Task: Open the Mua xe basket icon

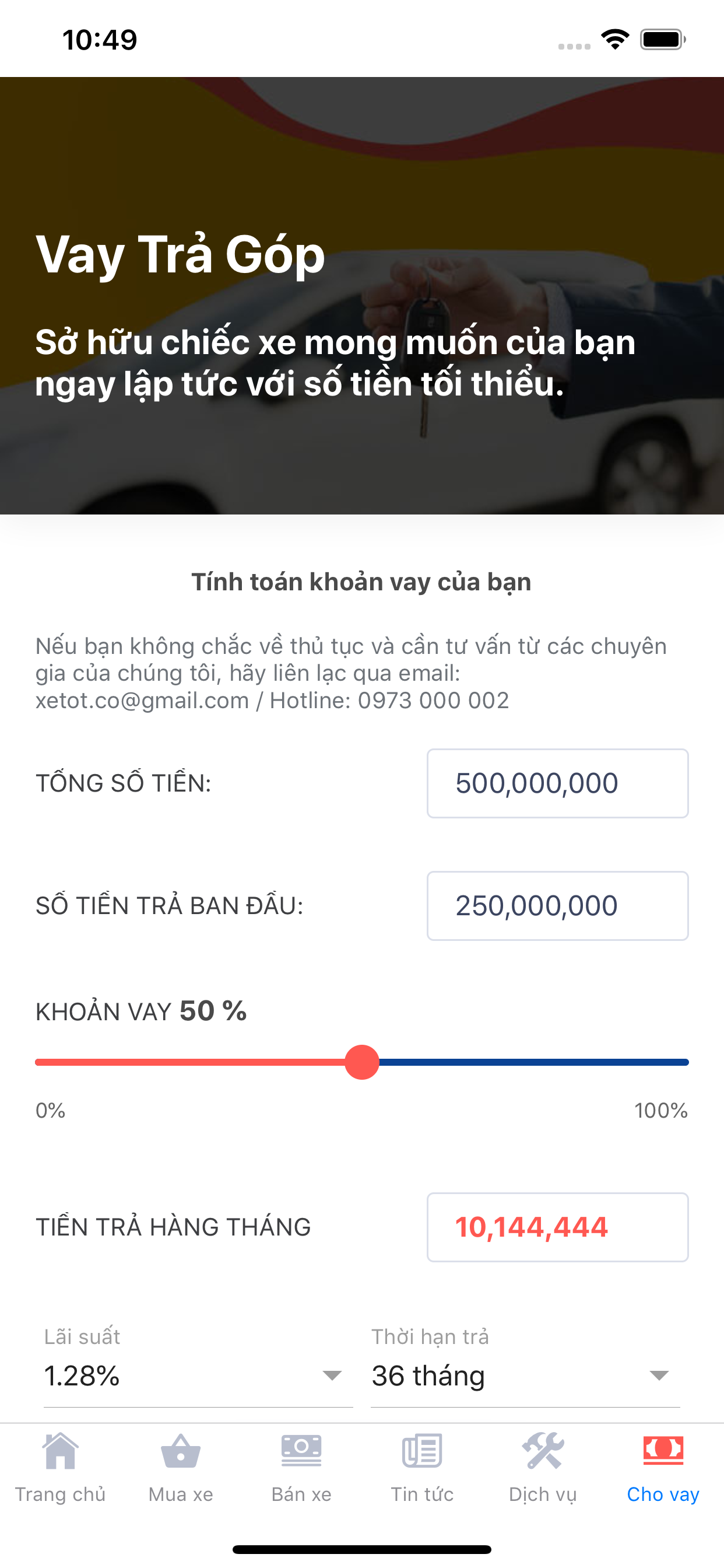Action: click(181, 1451)
